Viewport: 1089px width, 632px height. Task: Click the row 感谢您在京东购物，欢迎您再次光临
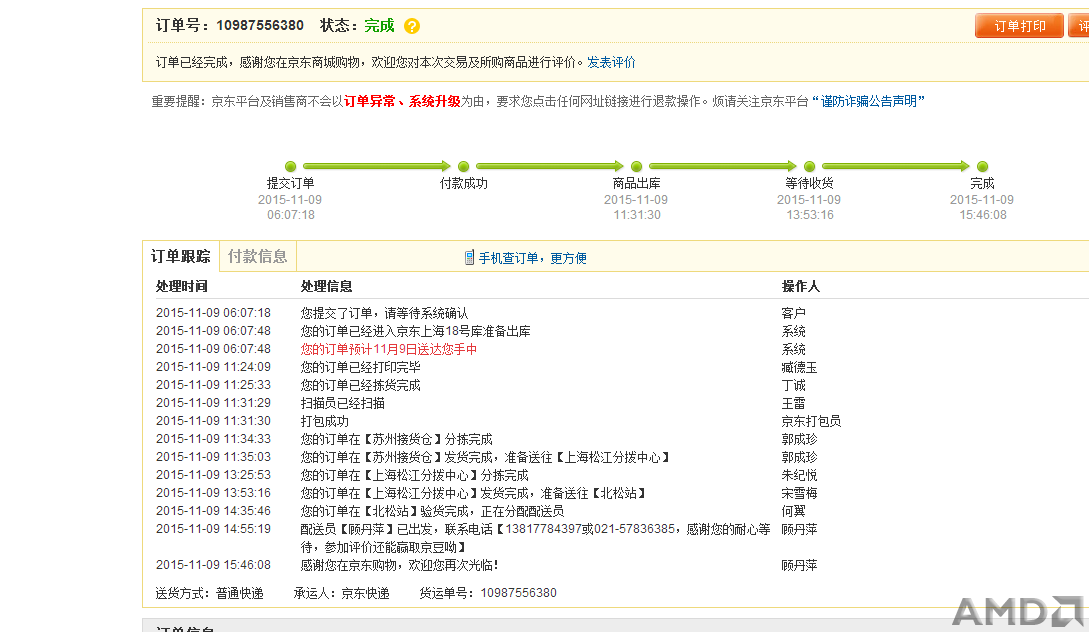coord(399,565)
